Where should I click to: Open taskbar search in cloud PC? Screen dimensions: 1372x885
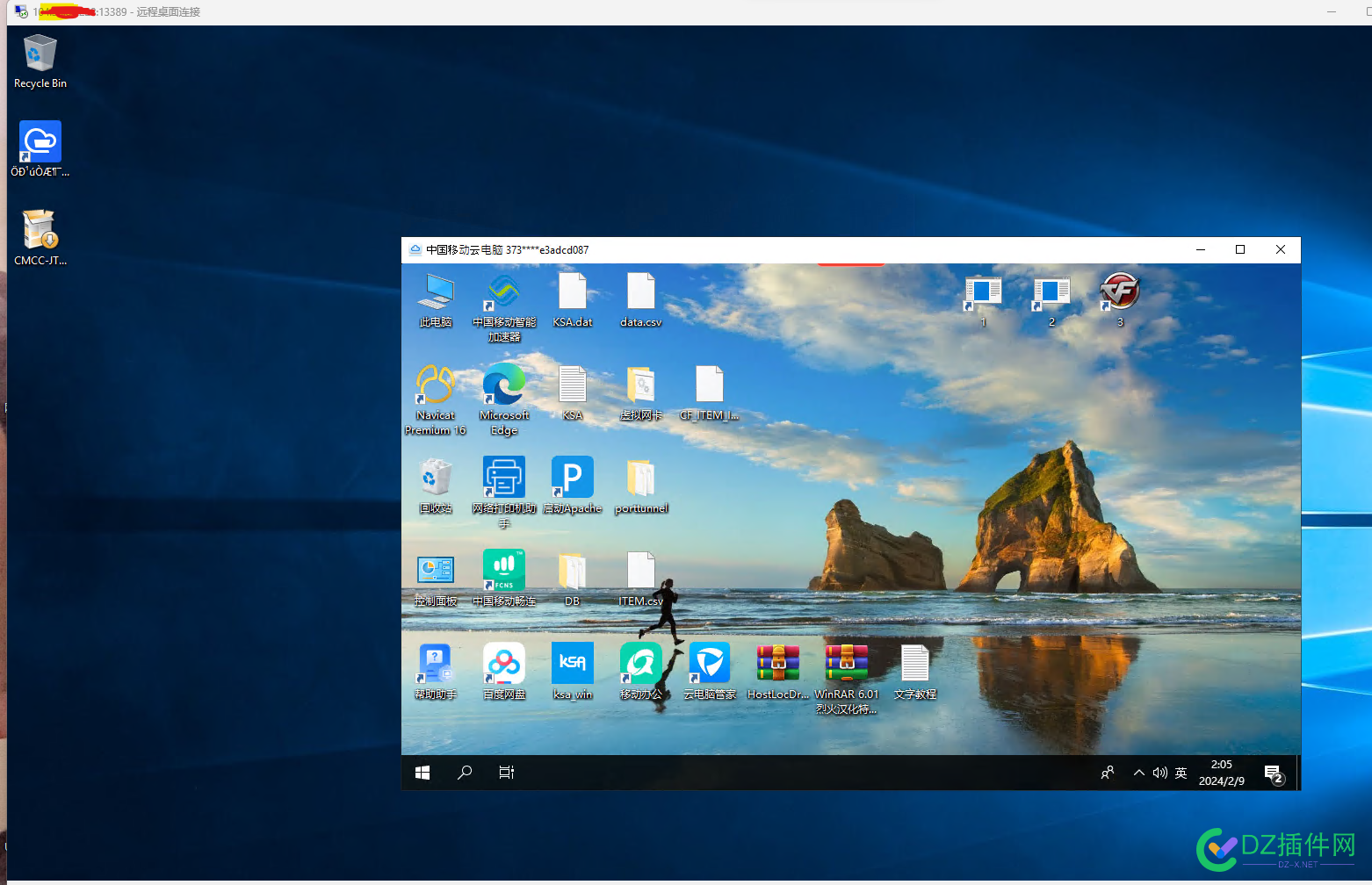pyautogui.click(x=465, y=773)
